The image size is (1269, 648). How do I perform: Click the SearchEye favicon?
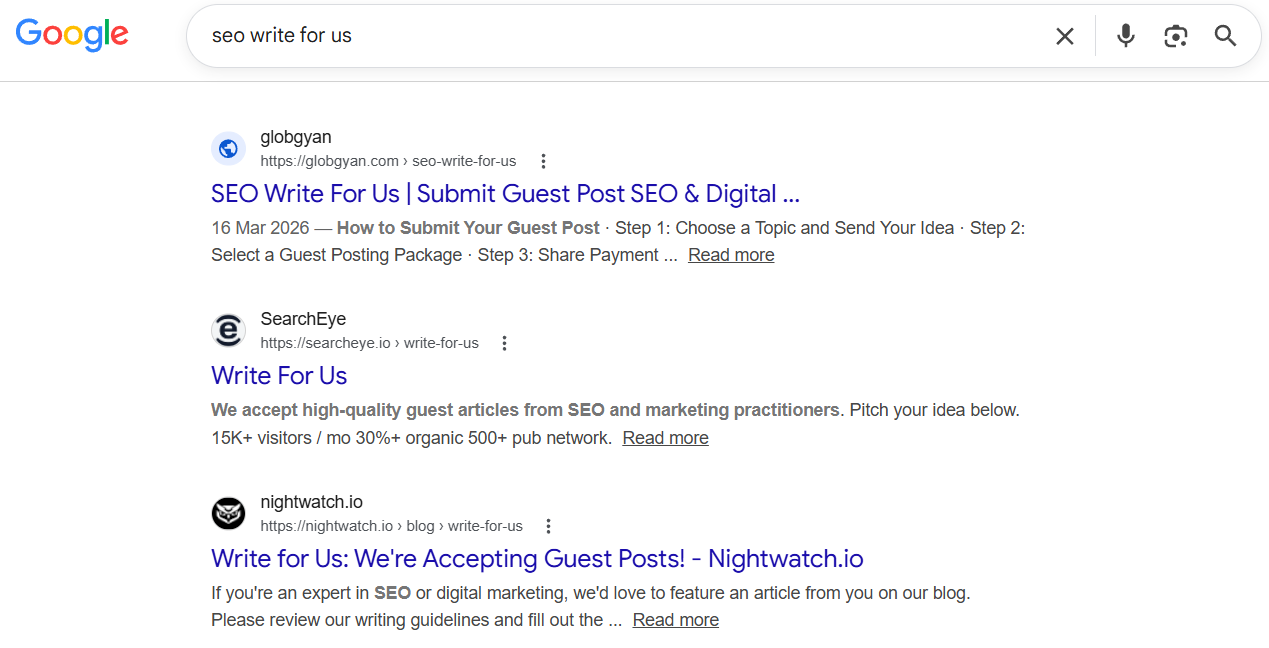[x=228, y=331]
